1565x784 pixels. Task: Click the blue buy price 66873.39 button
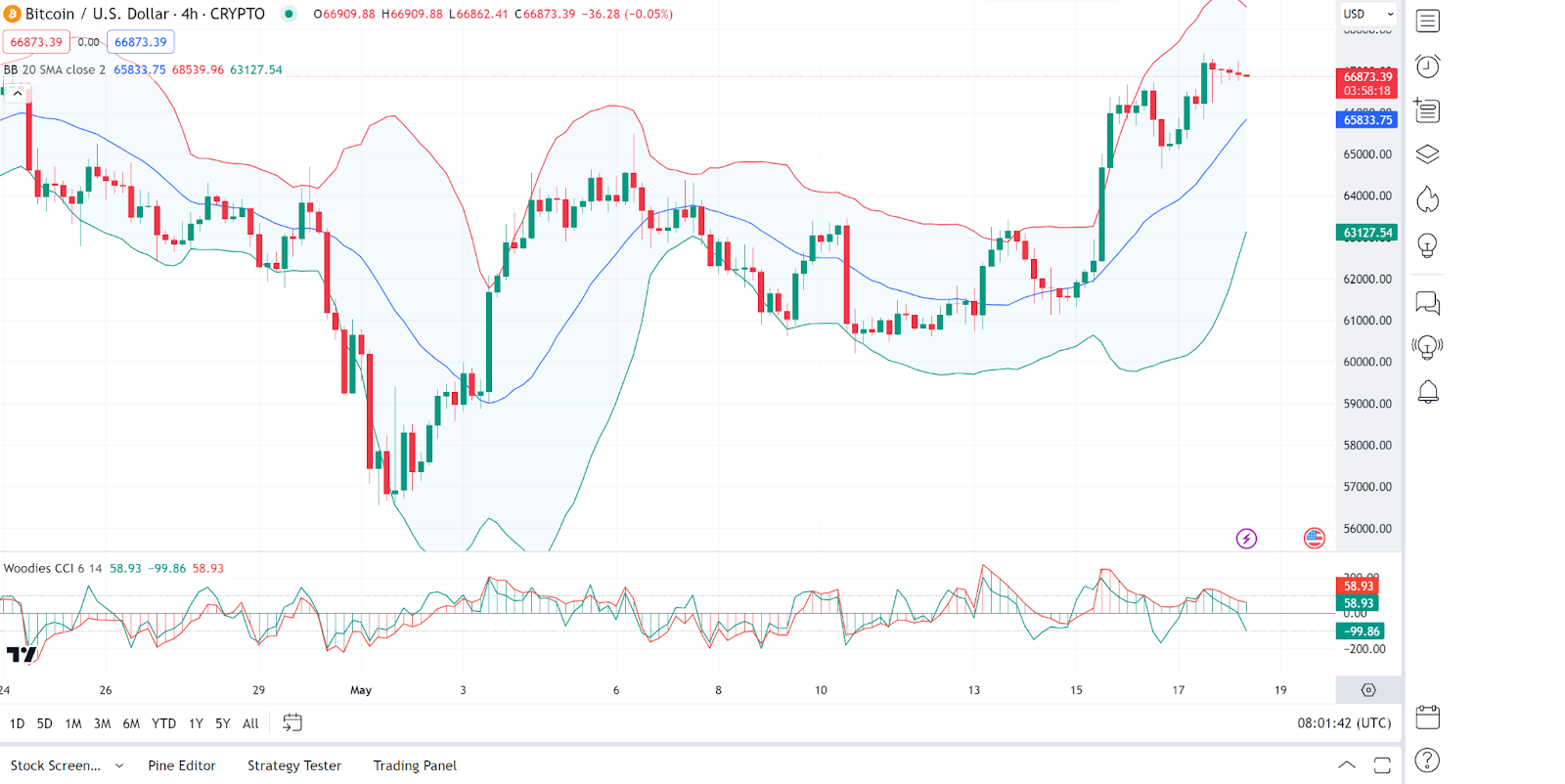point(141,42)
